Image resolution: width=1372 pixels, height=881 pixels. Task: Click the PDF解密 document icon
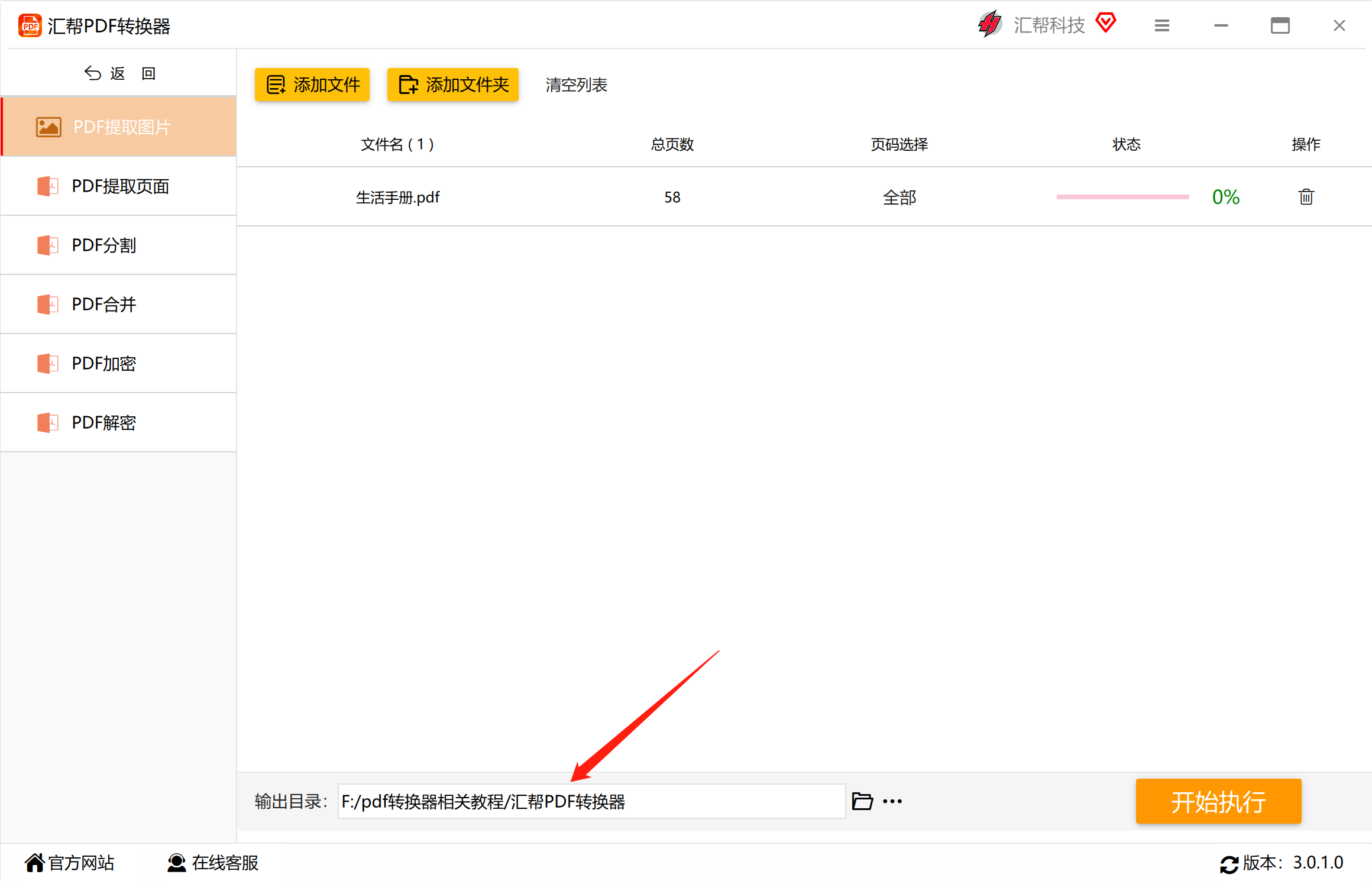point(48,422)
